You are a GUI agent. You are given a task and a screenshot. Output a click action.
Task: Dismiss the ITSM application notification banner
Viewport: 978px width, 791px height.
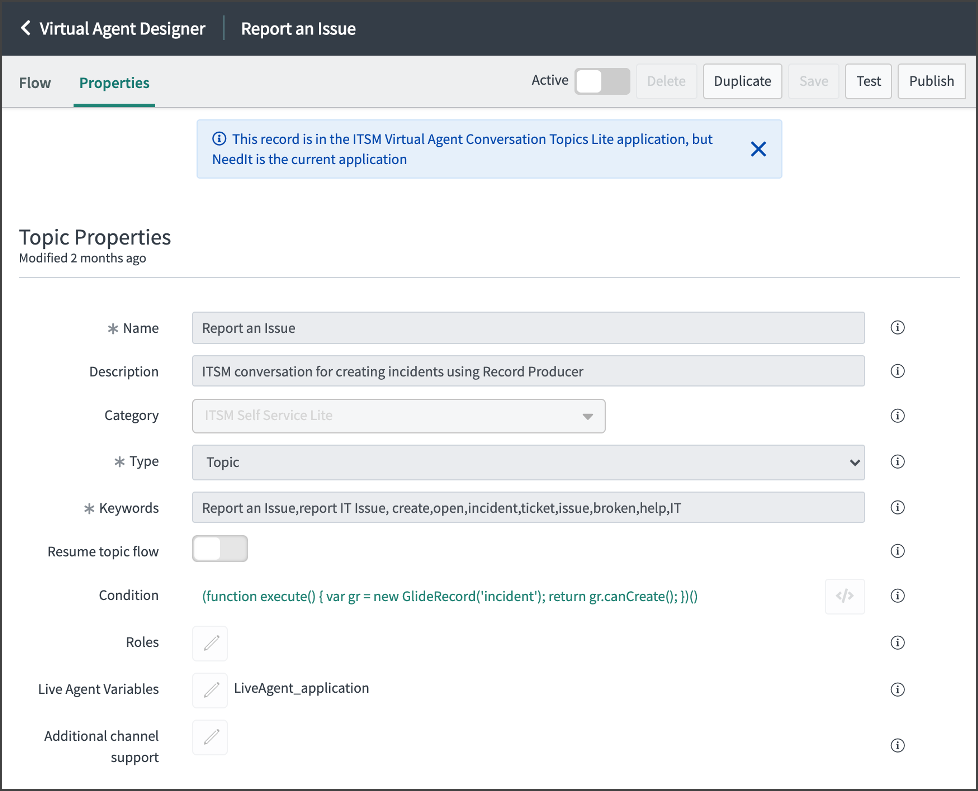pos(758,149)
